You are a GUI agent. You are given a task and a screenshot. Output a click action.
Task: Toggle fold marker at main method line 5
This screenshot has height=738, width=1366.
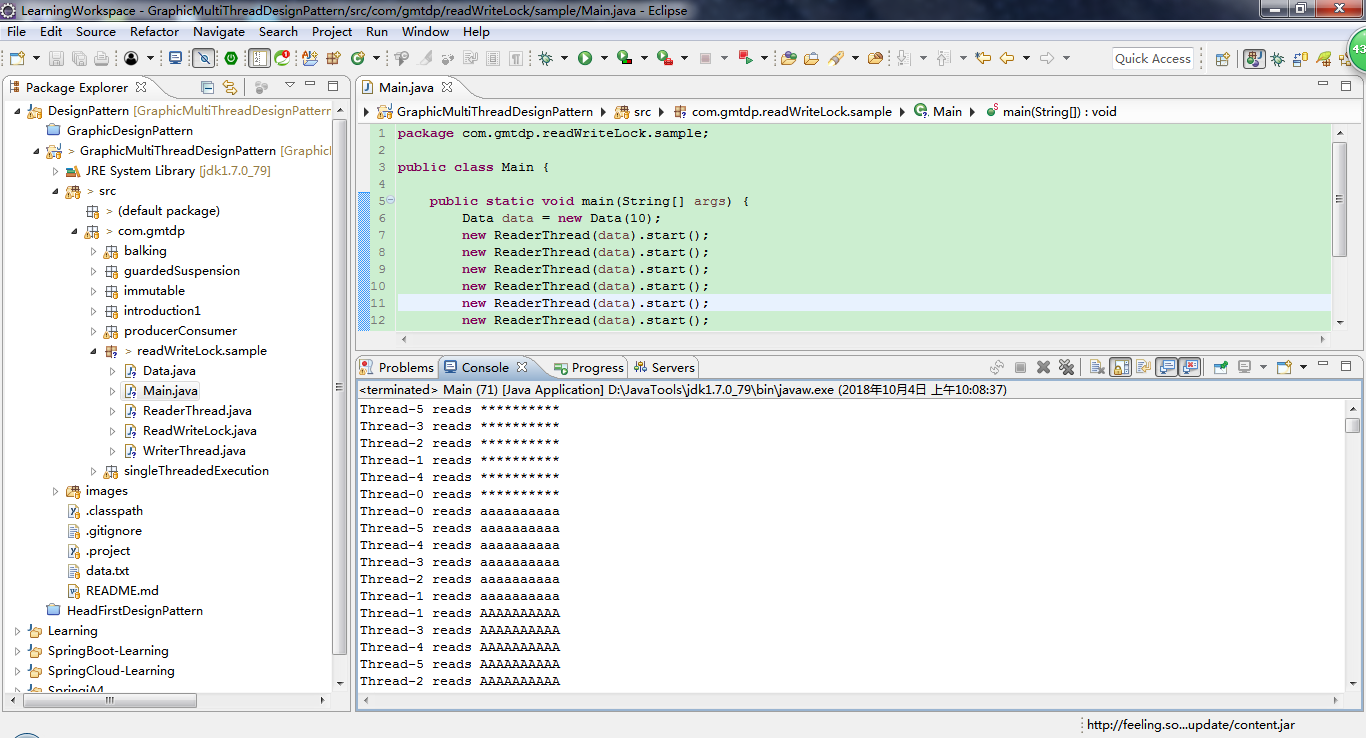(391, 200)
